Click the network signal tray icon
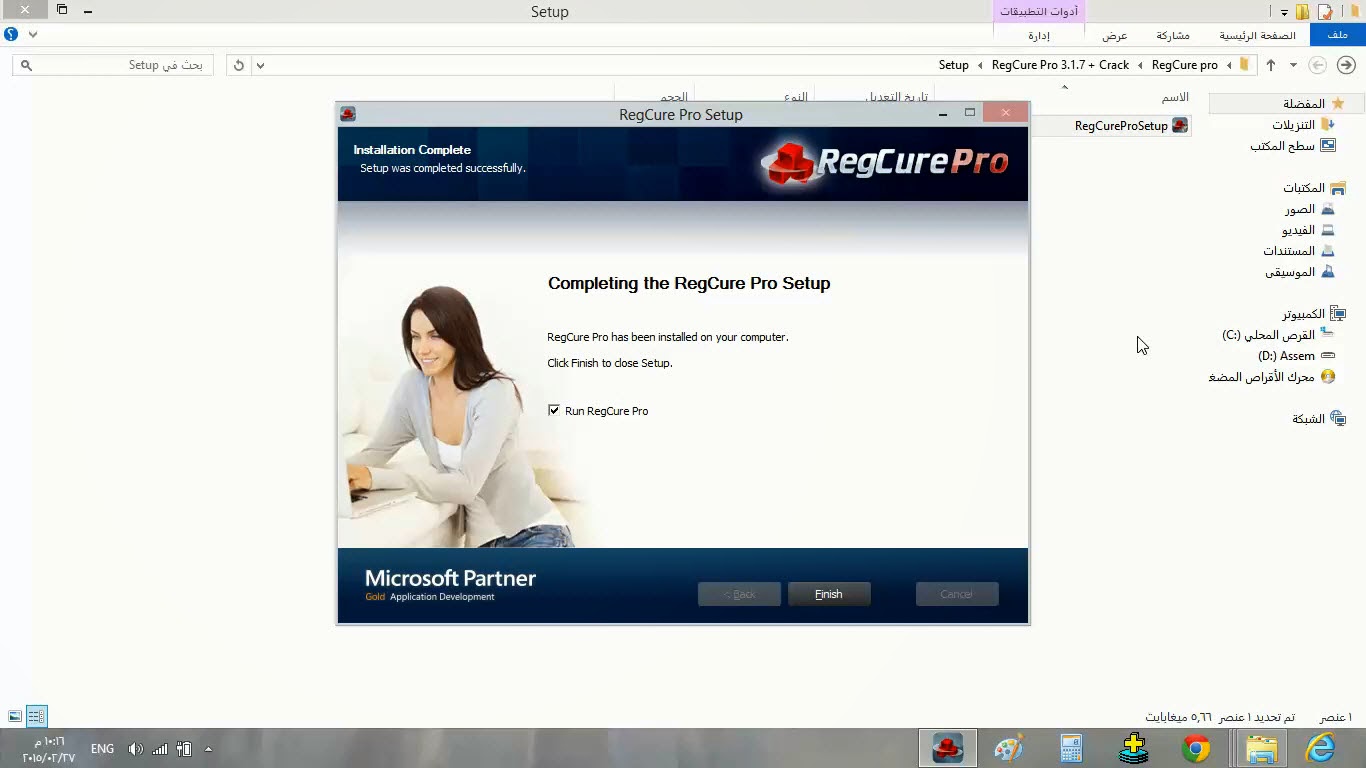 click(160, 749)
